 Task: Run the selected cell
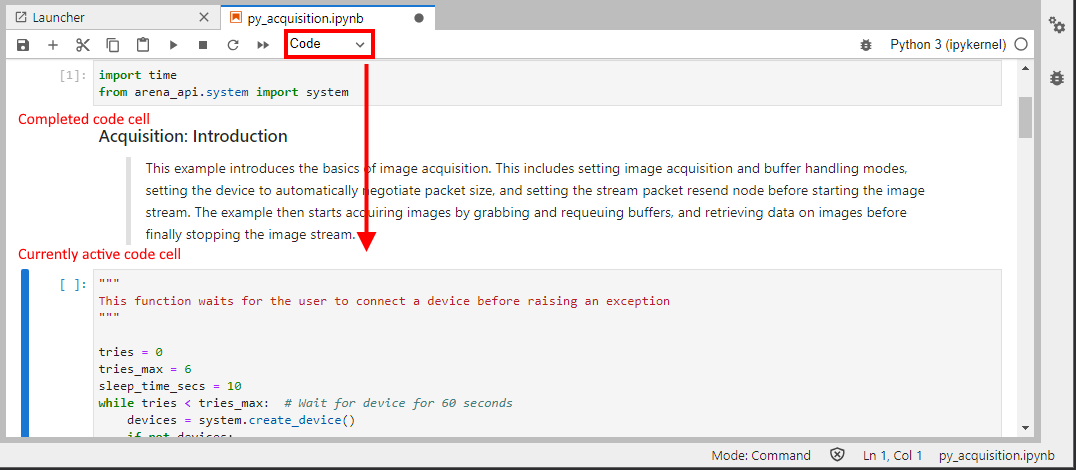pyautogui.click(x=173, y=45)
